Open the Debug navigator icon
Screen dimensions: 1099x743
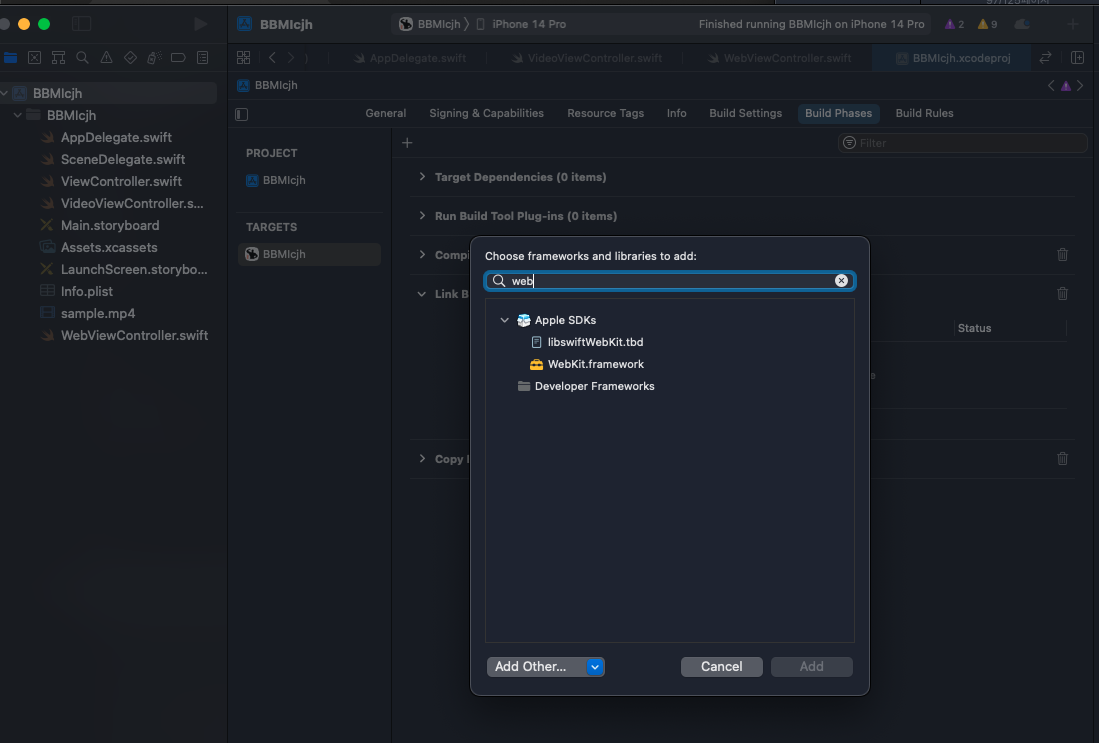[154, 57]
